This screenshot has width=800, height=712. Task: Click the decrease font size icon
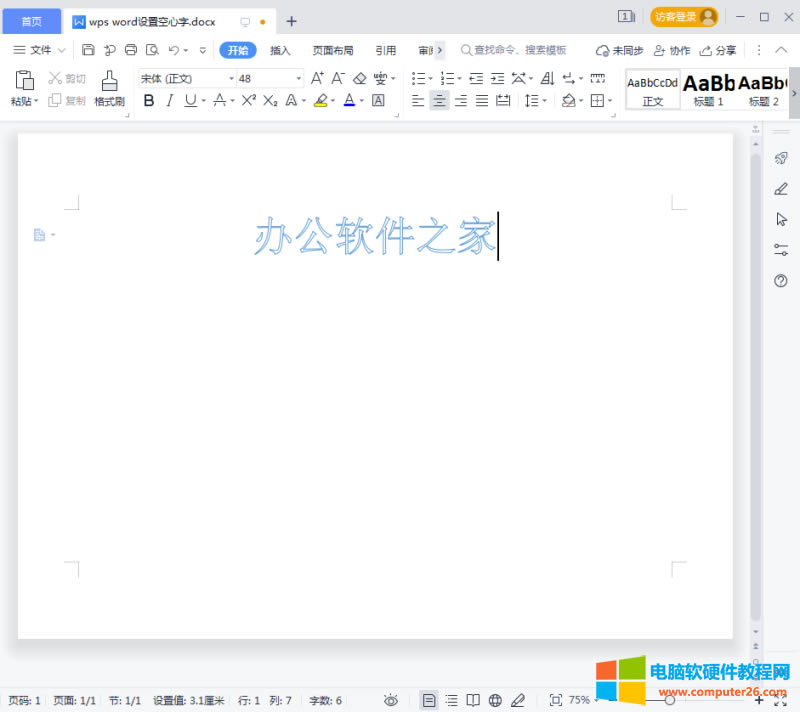coord(337,78)
